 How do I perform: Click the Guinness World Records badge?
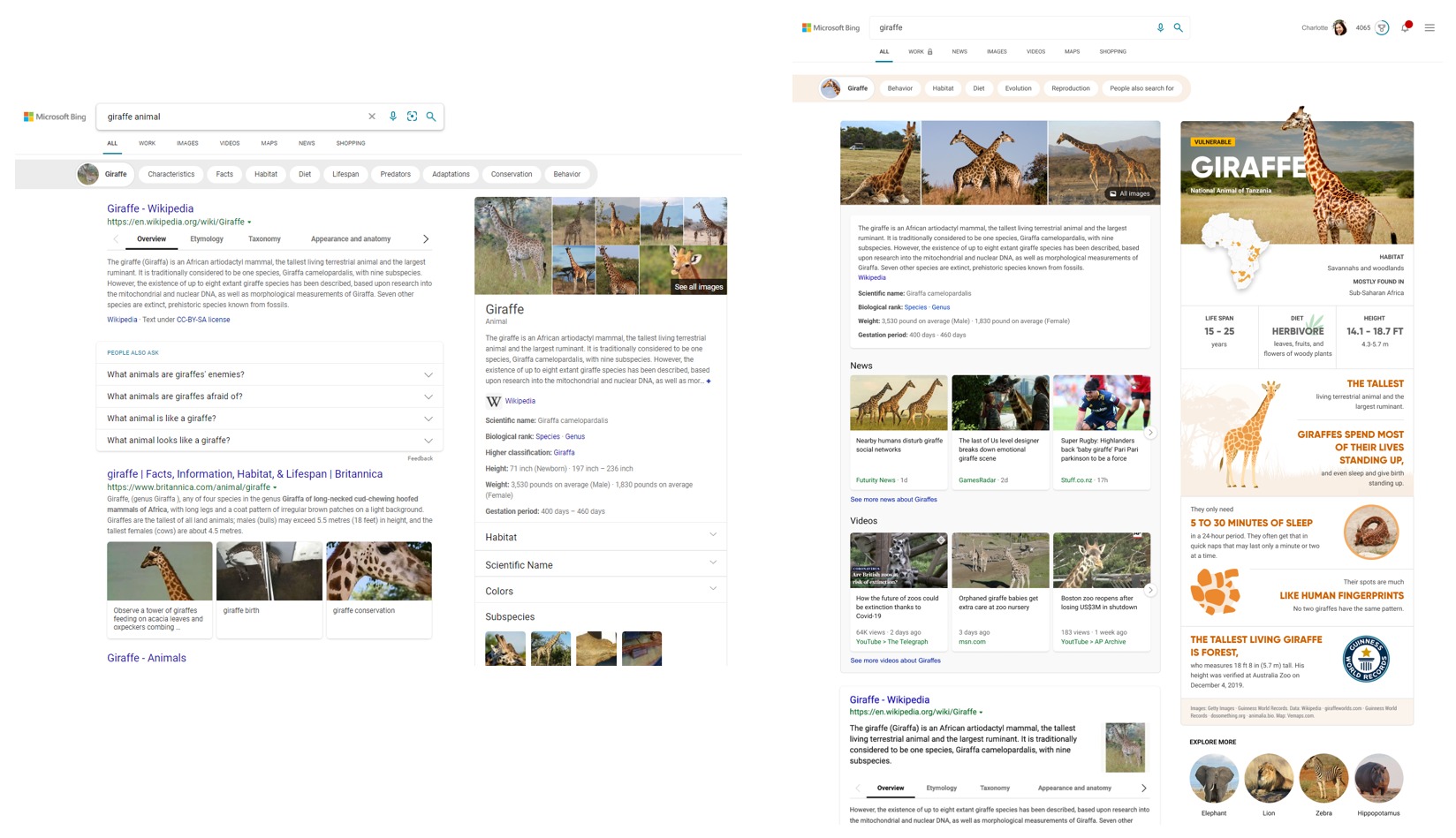tap(1366, 659)
